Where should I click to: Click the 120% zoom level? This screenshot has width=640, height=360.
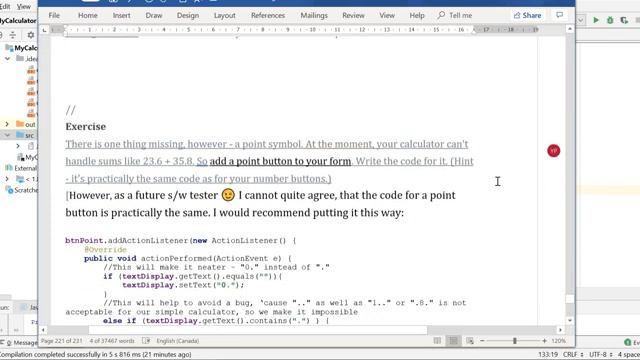coord(558,341)
